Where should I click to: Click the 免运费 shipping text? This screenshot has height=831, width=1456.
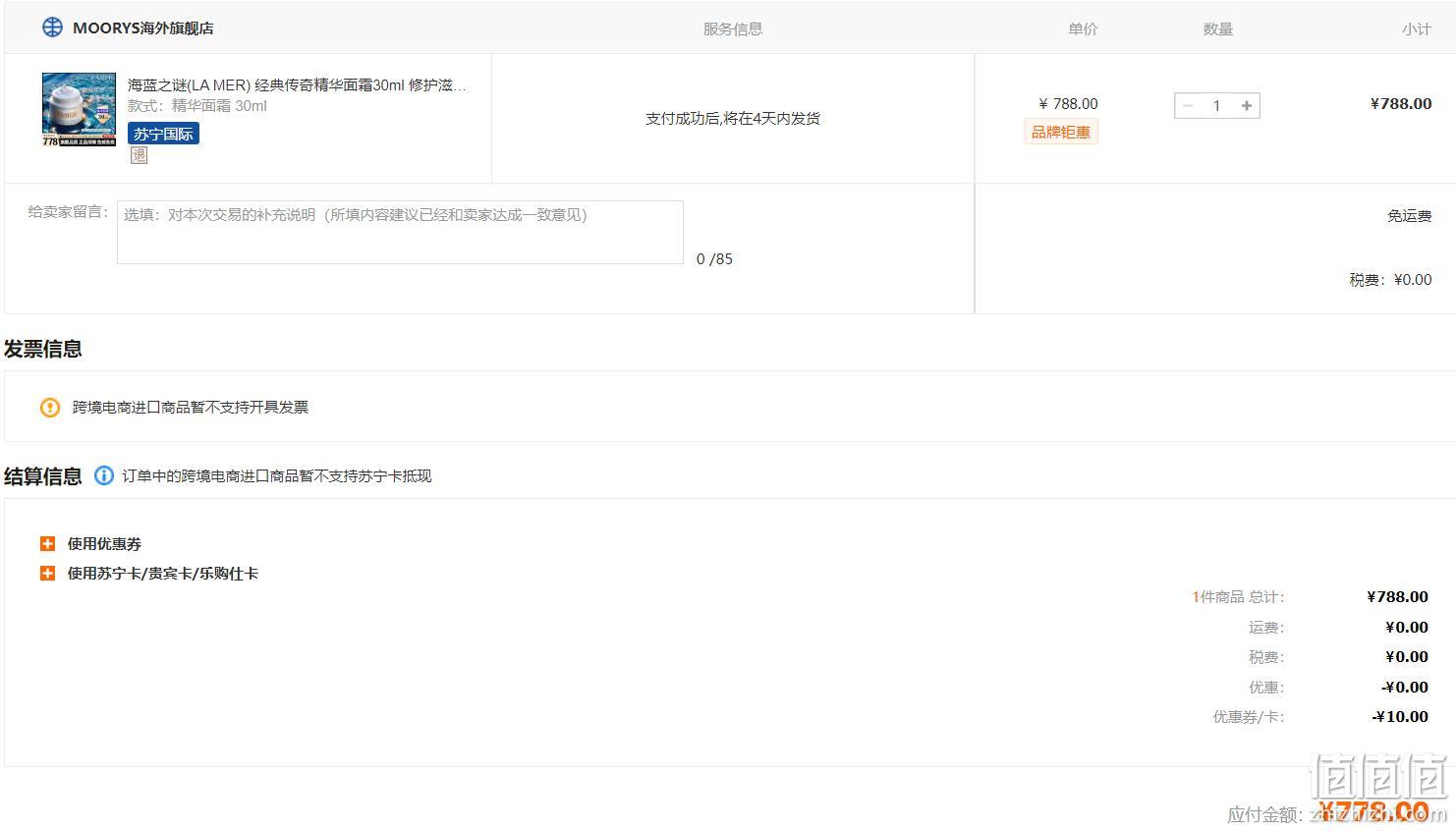coord(1409,216)
